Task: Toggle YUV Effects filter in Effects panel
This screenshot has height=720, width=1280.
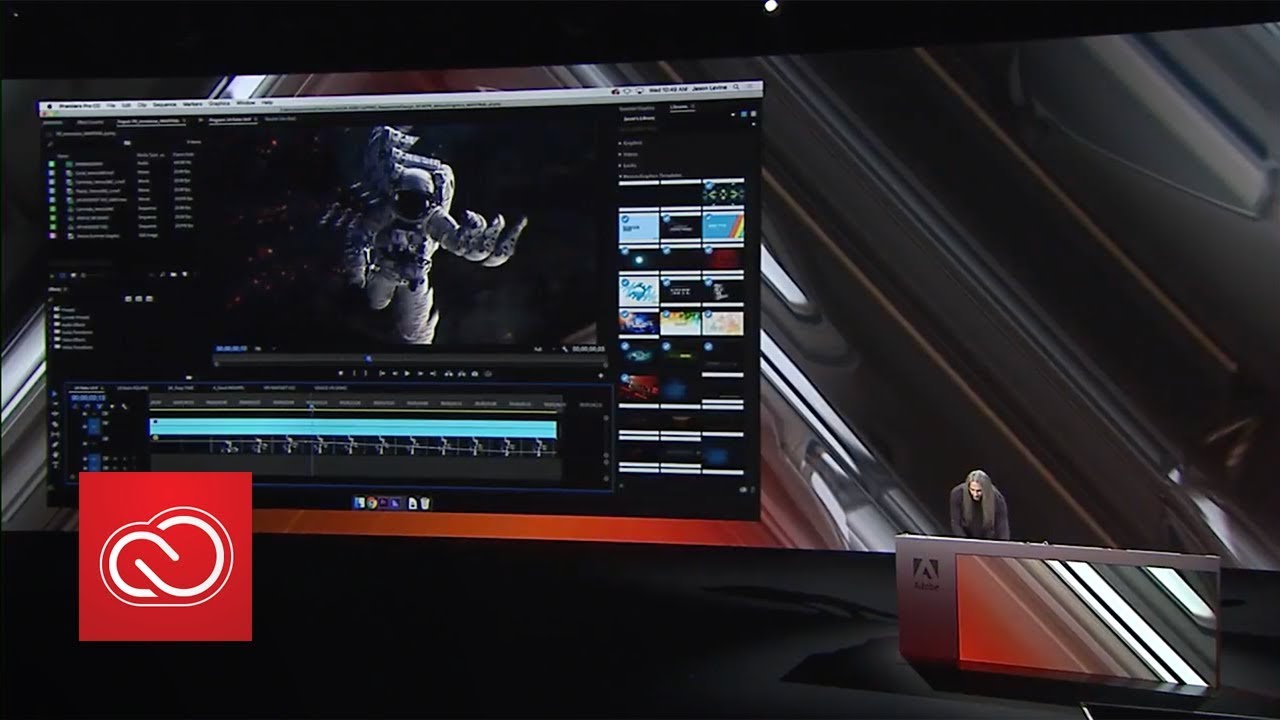Action: 149,299
